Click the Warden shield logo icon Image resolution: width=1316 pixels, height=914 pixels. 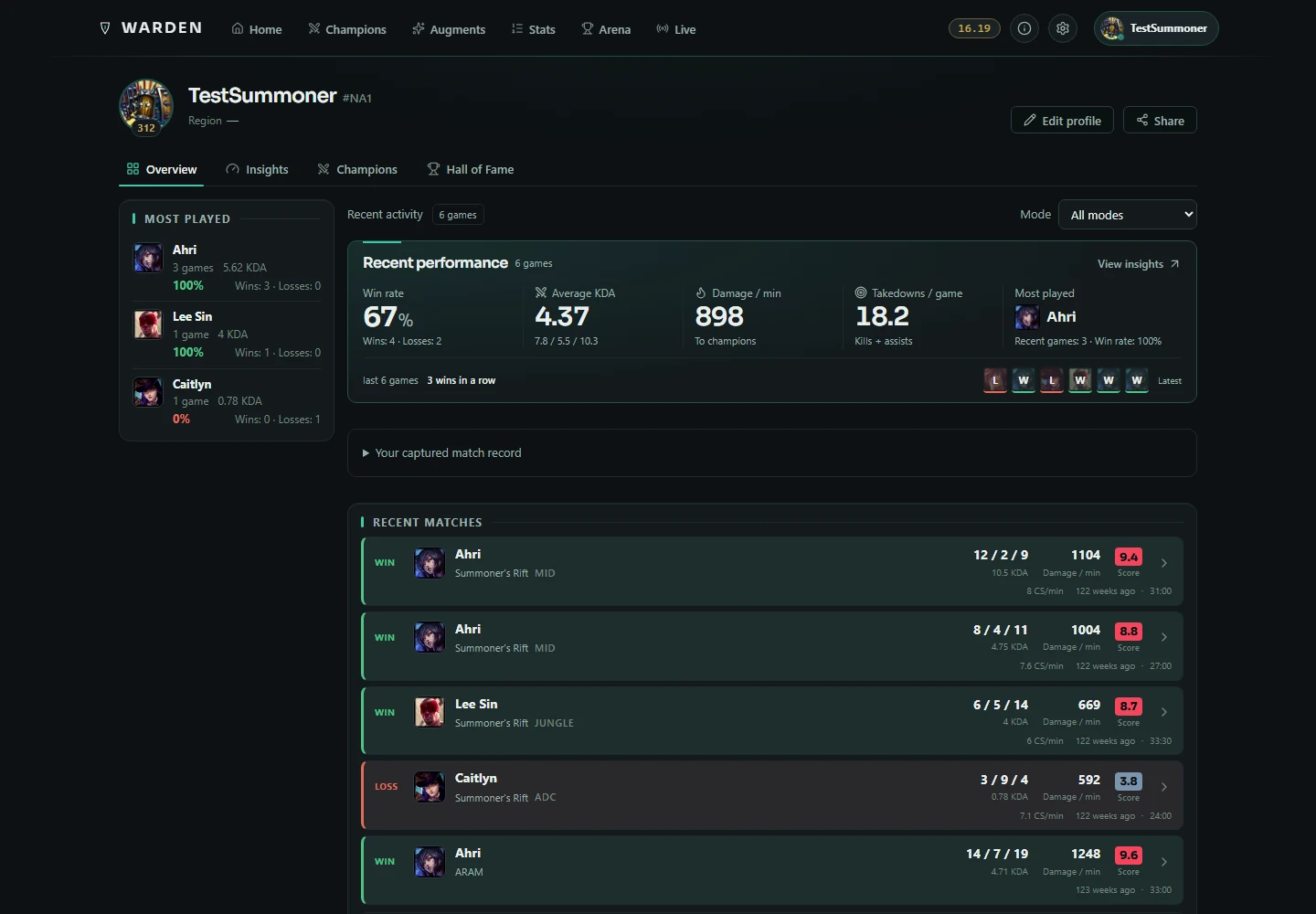105,28
